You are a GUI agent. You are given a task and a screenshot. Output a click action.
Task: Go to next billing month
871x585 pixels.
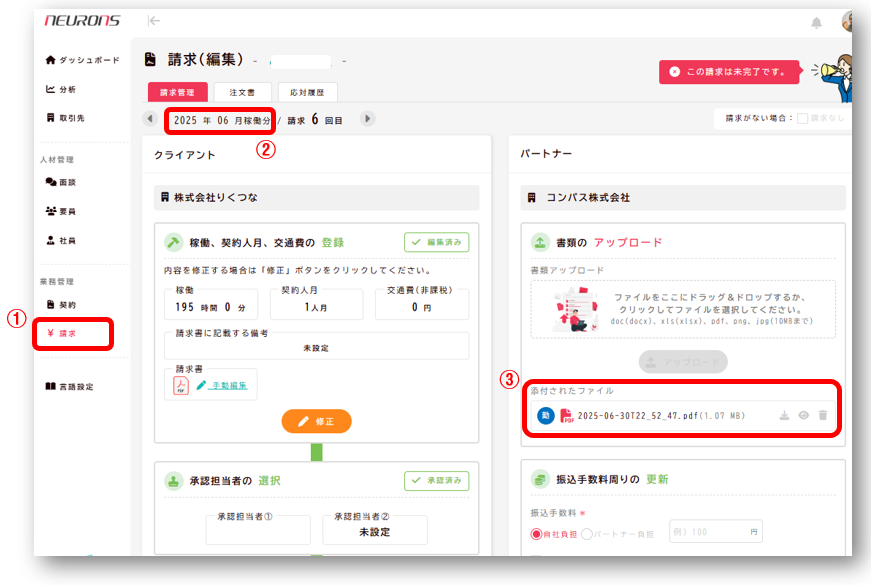(x=367, y=119)
